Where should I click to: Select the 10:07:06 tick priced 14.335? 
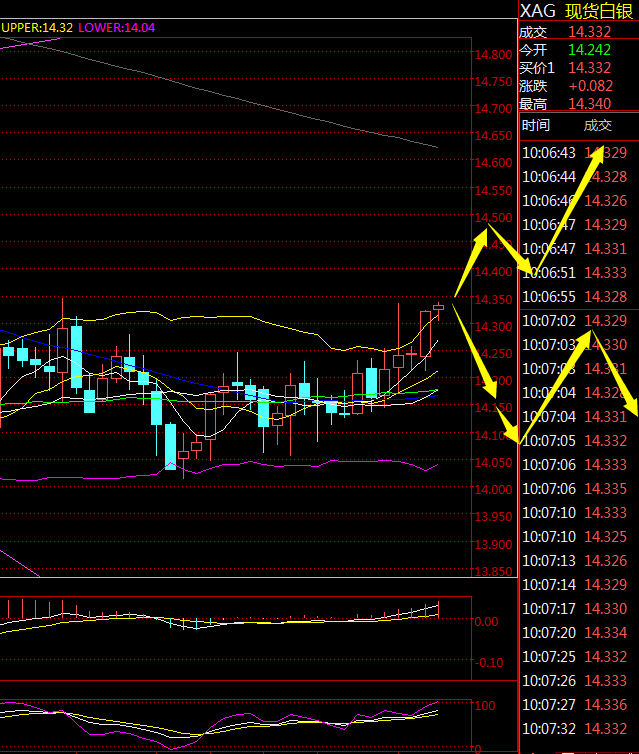[575, 489]
